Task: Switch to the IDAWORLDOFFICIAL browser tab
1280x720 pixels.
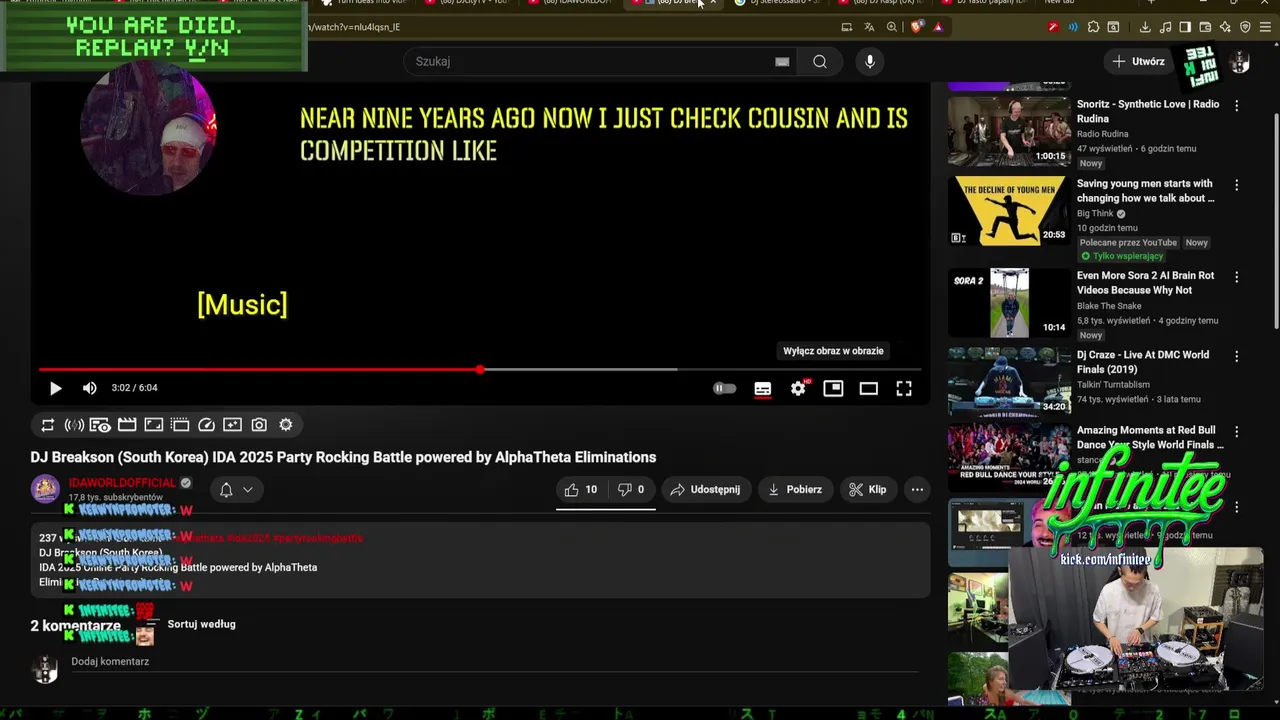Action: pos(570,3)
